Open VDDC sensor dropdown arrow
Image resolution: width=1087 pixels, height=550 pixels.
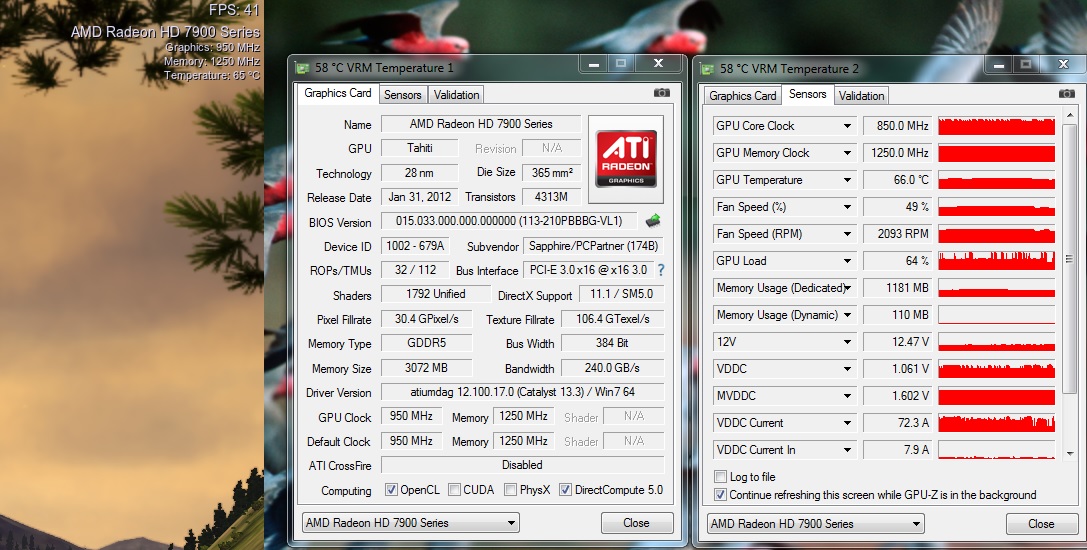point(847,369)
